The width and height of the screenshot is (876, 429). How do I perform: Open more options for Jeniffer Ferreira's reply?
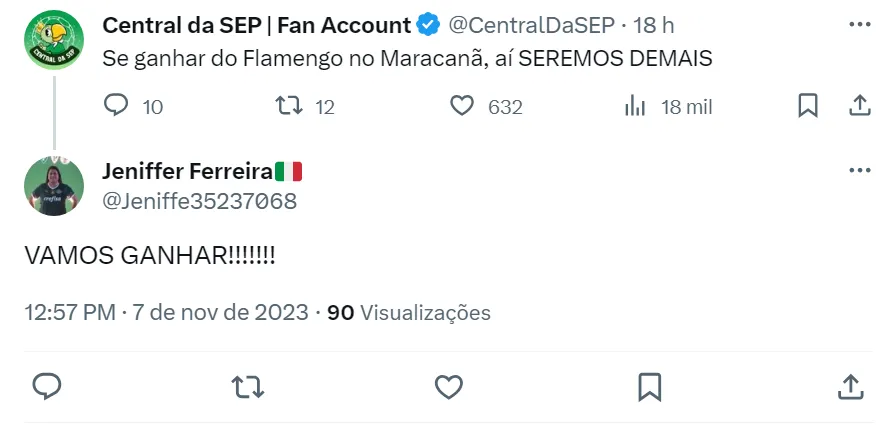tap(858, 170)
